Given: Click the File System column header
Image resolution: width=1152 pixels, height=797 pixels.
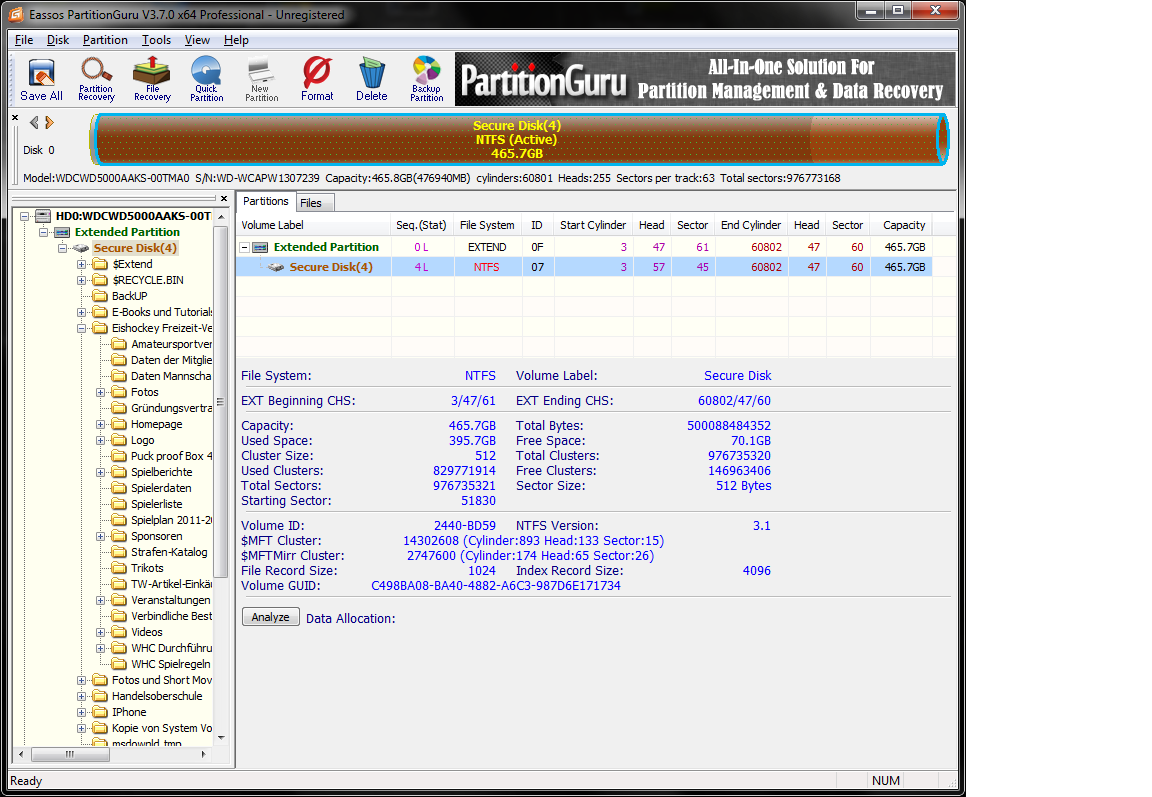Looking at the screenshot, I should coord(487,225).
